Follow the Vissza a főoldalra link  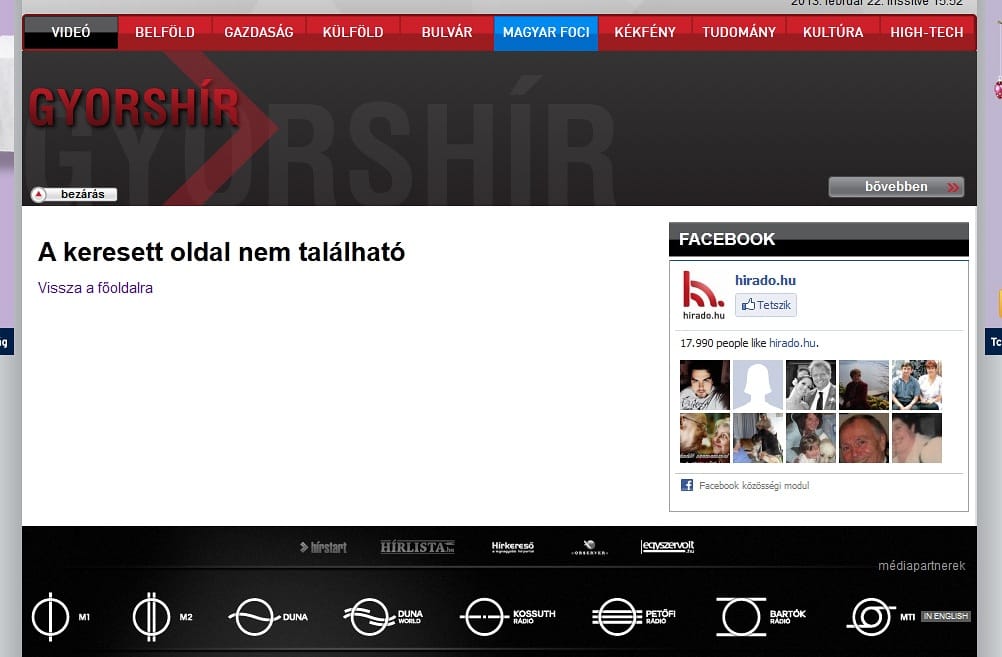tap(95, 288)
